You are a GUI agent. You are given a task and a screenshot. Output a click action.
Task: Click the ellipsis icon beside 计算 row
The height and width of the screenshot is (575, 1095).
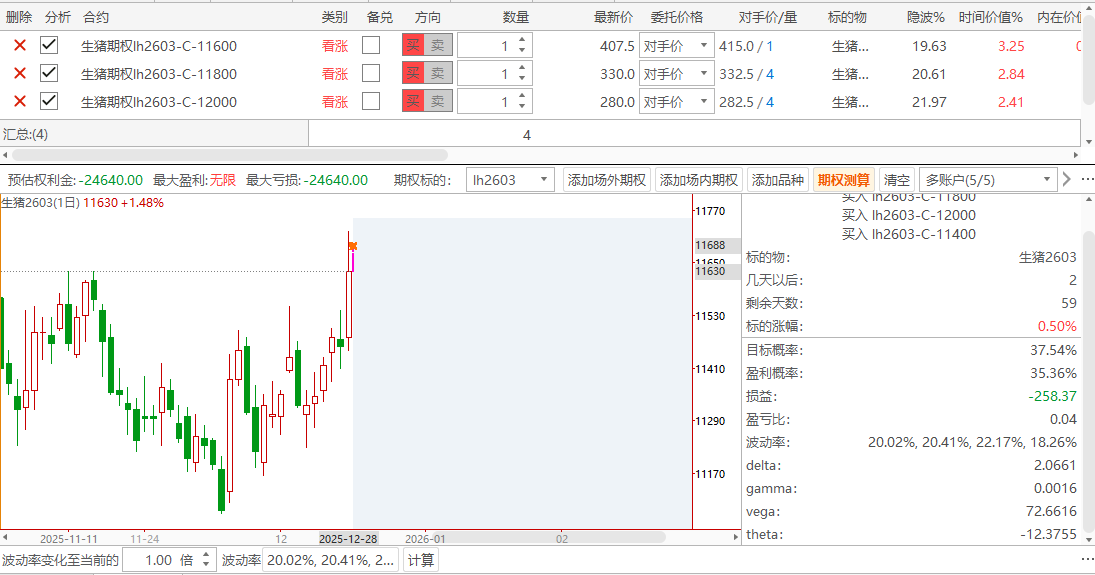click(1086, 560)
